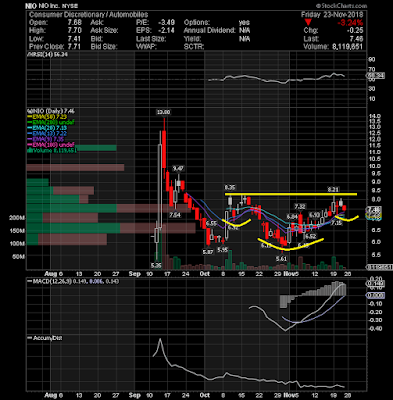Screen dimensions: 393x400
Task: Click the green EMA(200) undef legend entry
Action: 51,122
